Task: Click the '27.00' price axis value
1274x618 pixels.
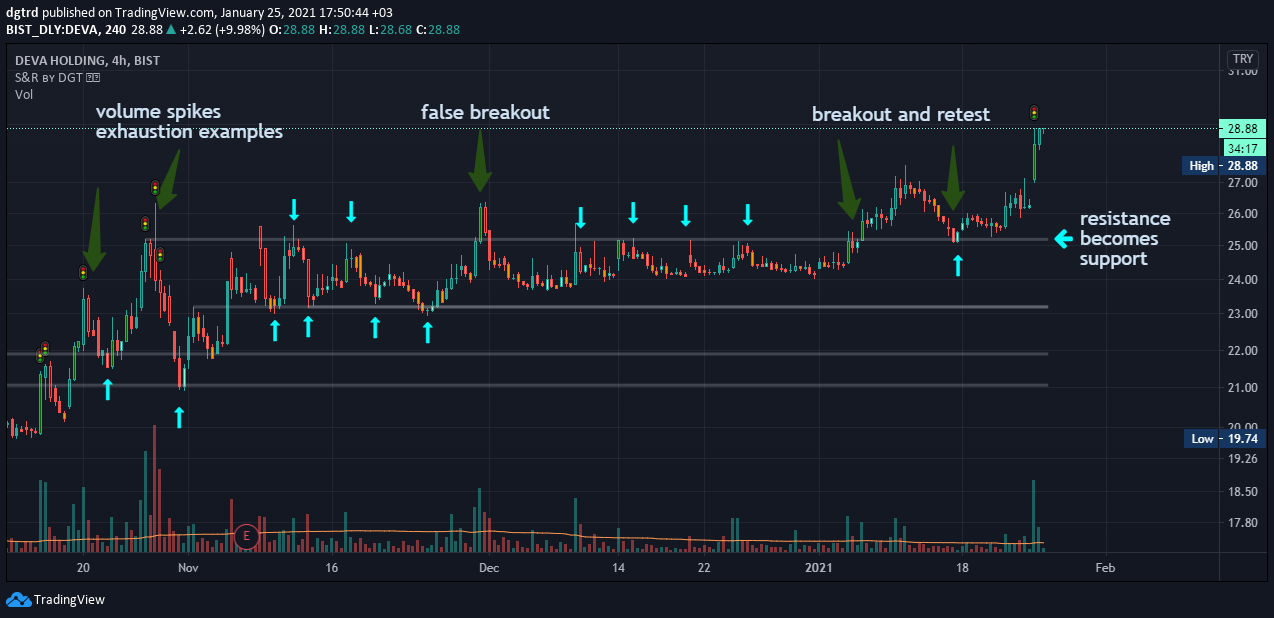Action: (x=1242, y=183)
